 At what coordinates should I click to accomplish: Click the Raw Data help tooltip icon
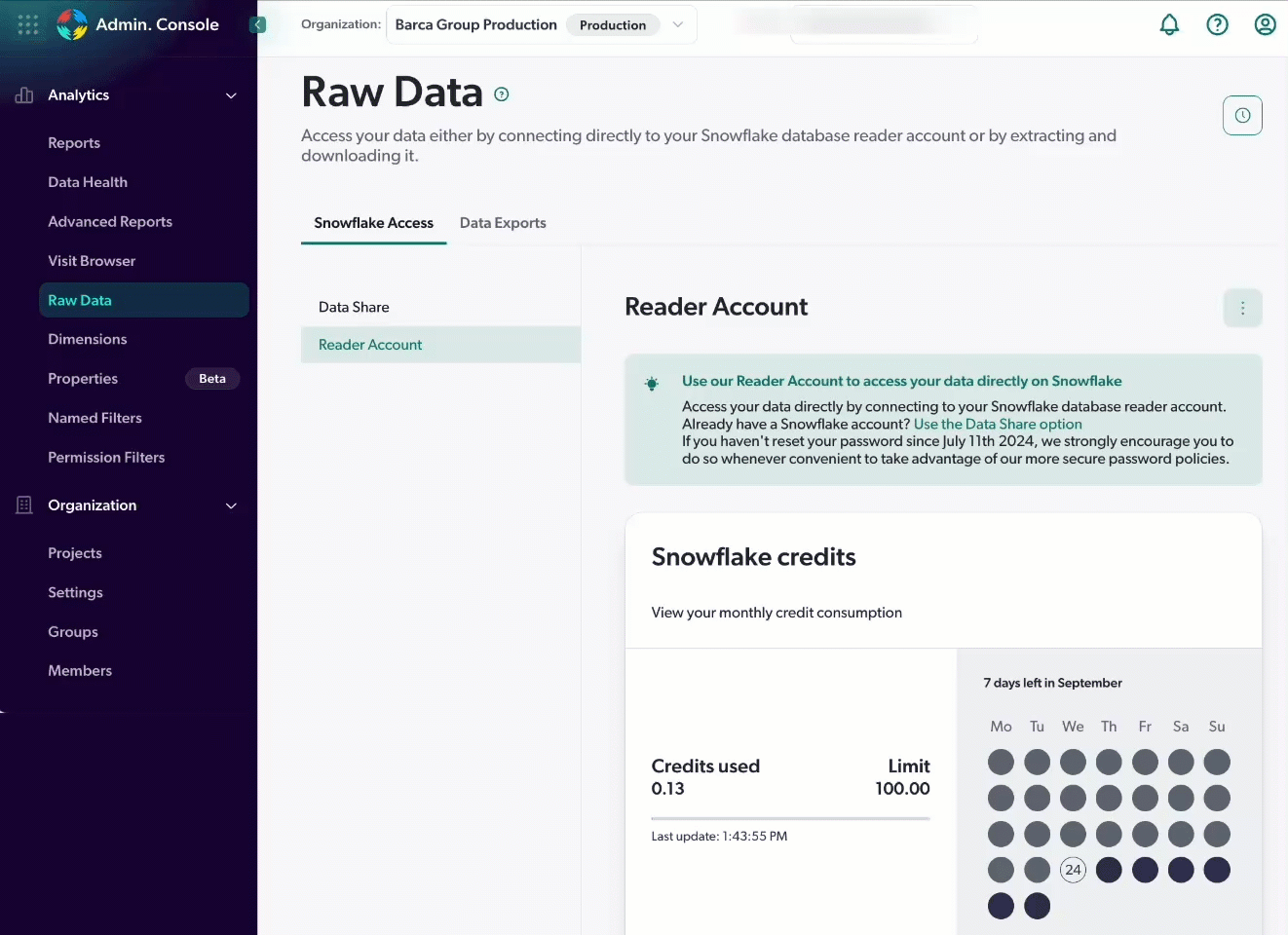pos(501,94)
